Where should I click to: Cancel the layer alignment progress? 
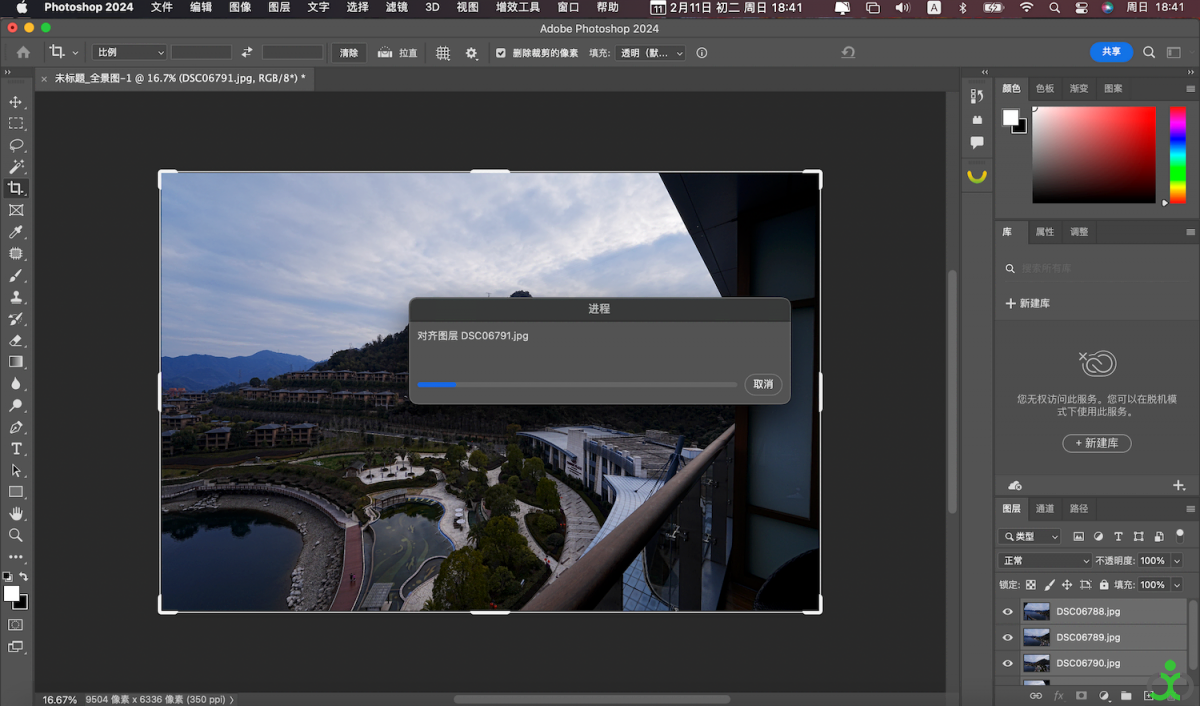[763, 385]
